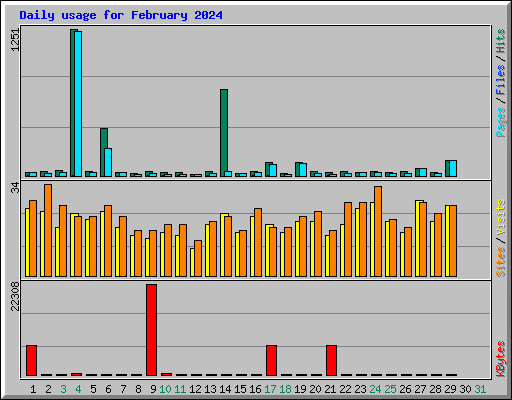512x400 pixels.
Task: Click the day 9 axis label
Action: 153,389
